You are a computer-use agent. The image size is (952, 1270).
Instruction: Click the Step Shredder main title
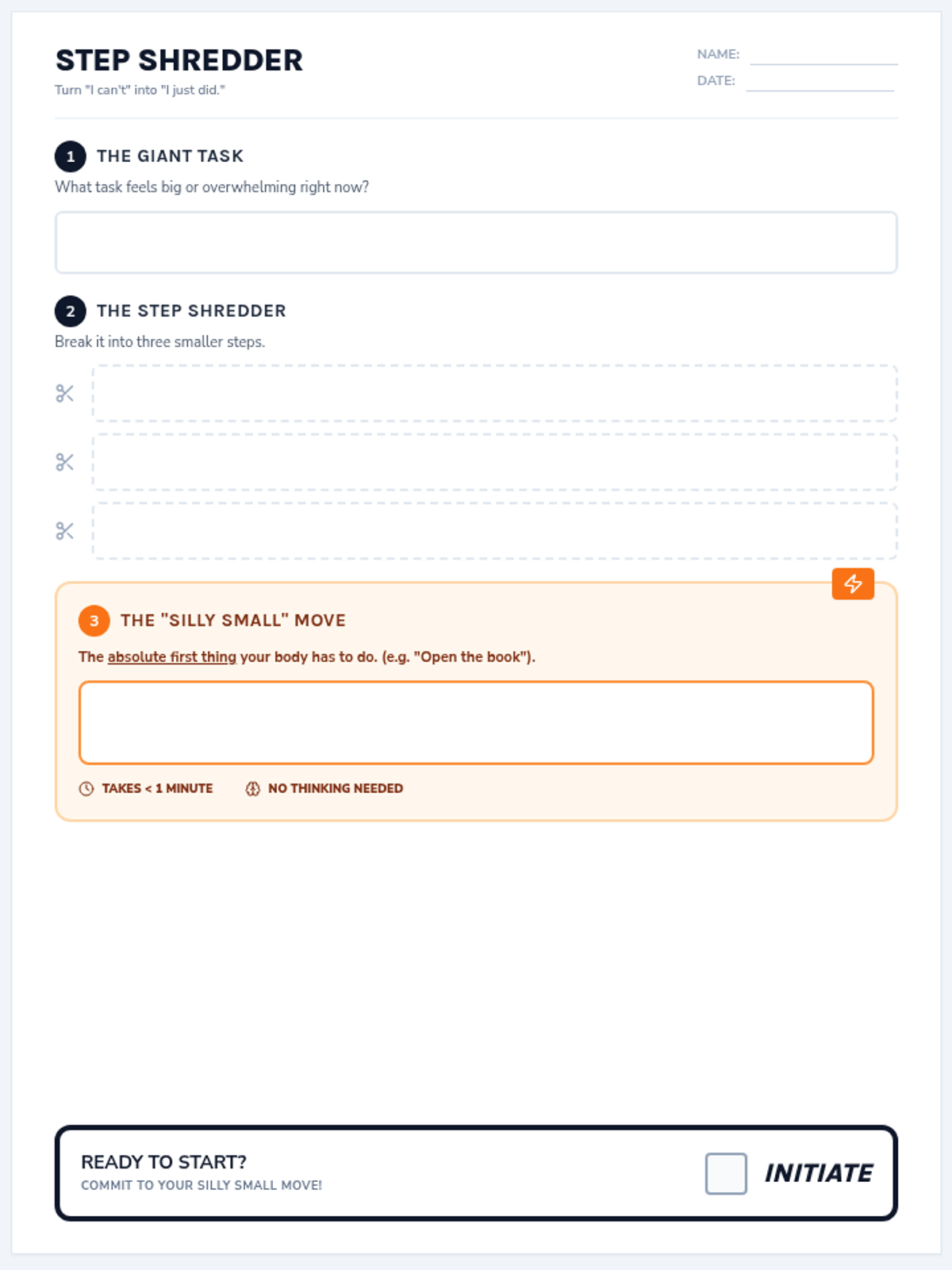point(179,60)
